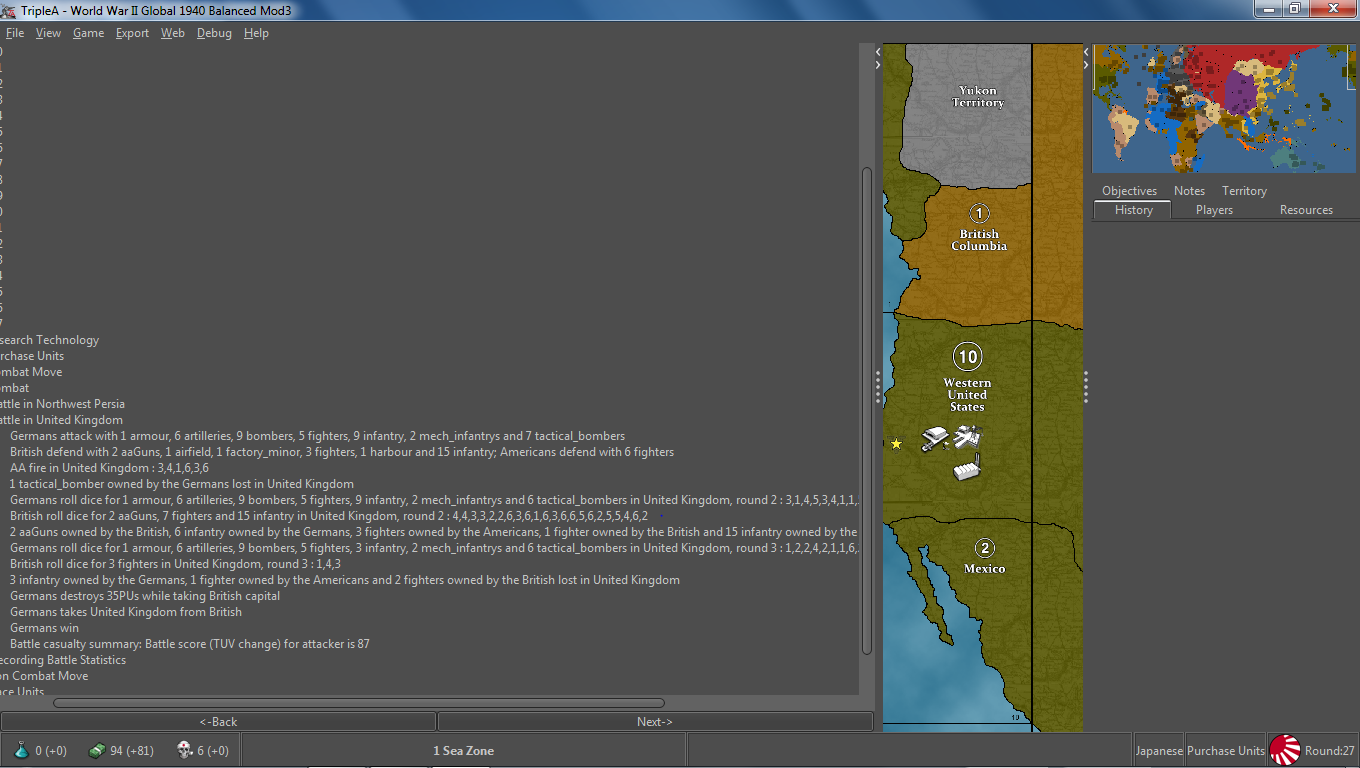Image resolution: width=1360 pixels, height=768 pixels.
Task: Select the 'Purchase Units' history row
Action: [x=32, y=356]
